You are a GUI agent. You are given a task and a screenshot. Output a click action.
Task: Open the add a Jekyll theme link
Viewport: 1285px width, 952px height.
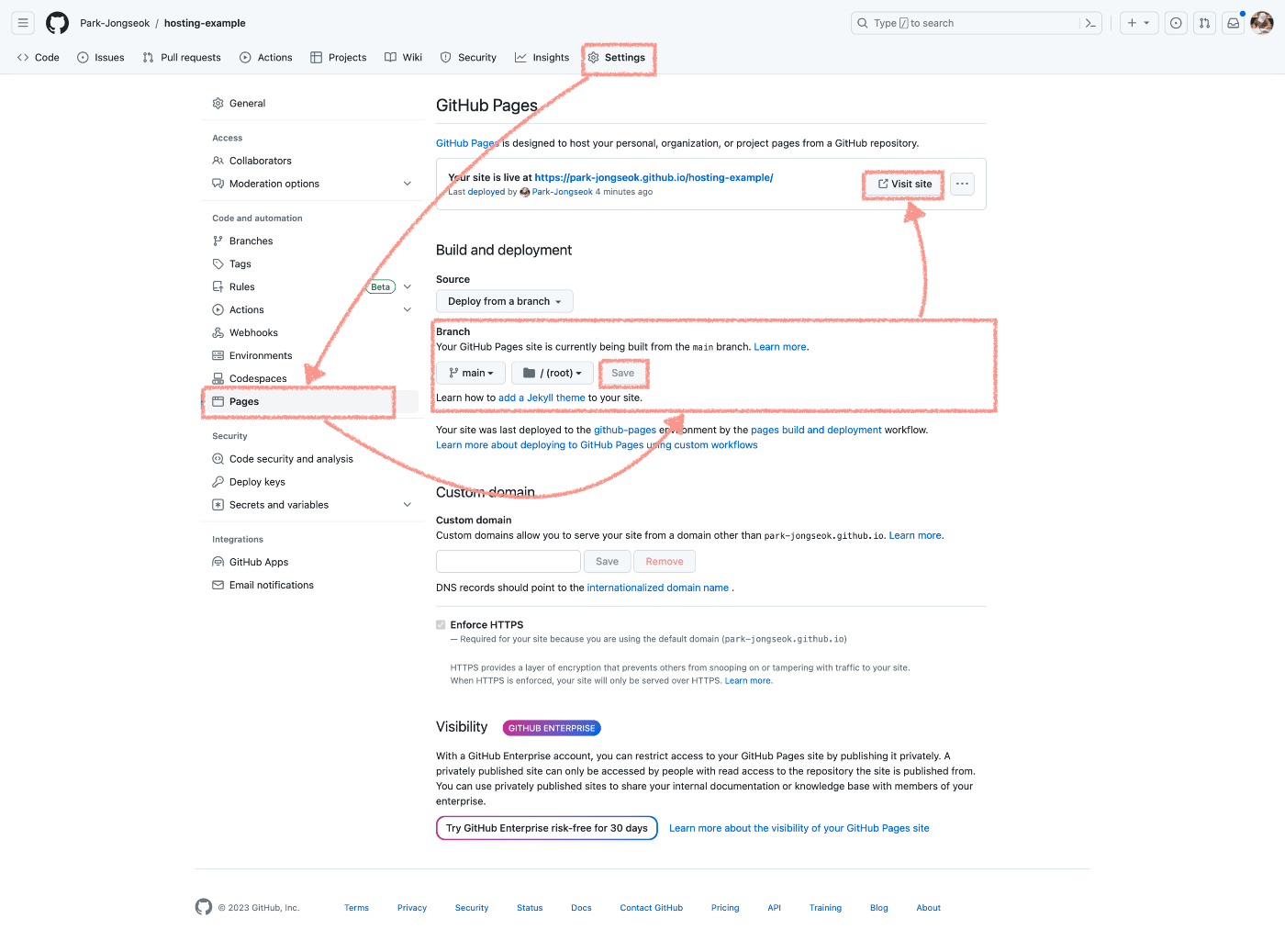542,398
